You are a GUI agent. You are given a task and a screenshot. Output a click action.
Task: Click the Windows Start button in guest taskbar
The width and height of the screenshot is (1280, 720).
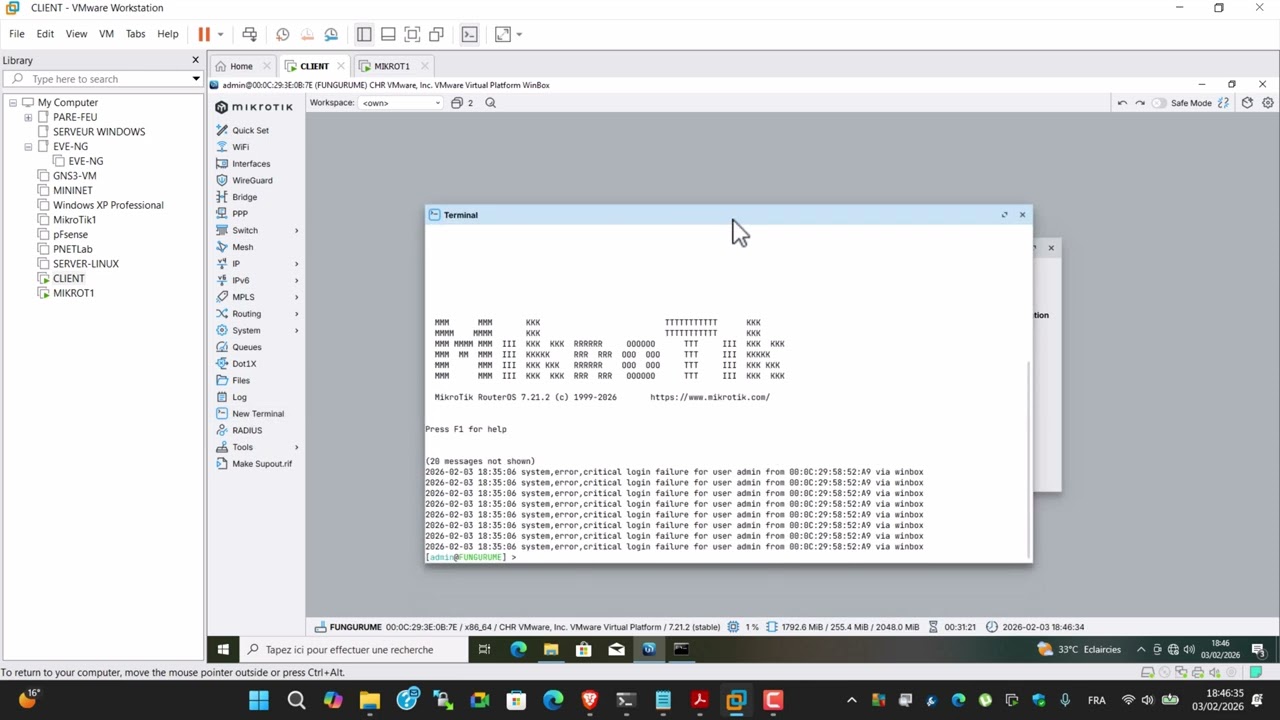tap(223, 650)
